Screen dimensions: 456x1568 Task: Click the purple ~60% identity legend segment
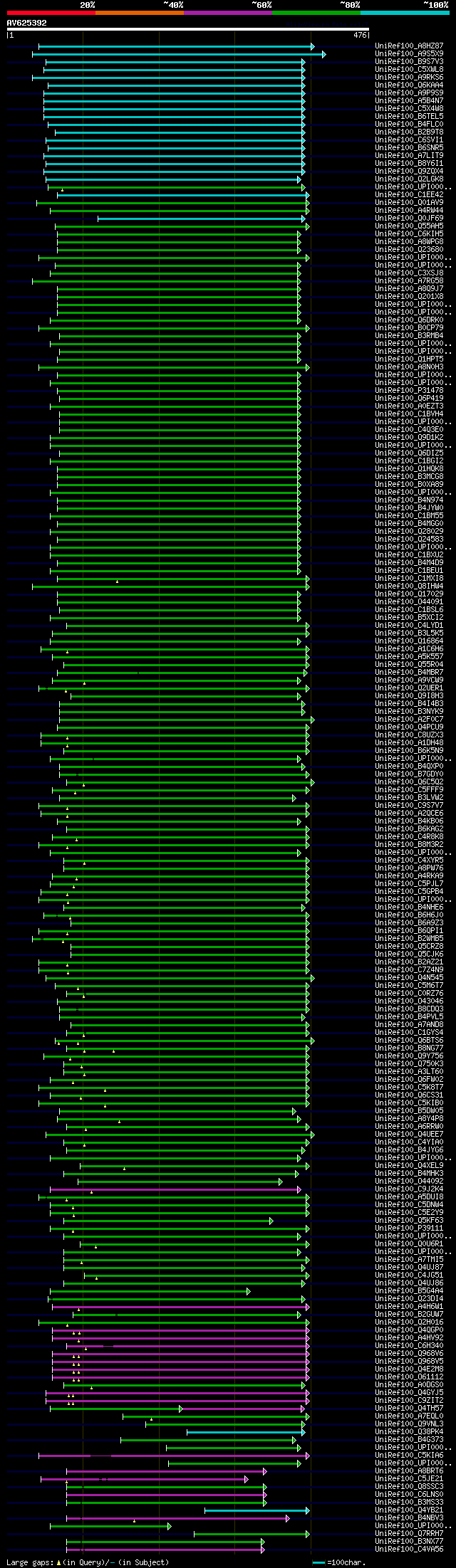(227, 13)
